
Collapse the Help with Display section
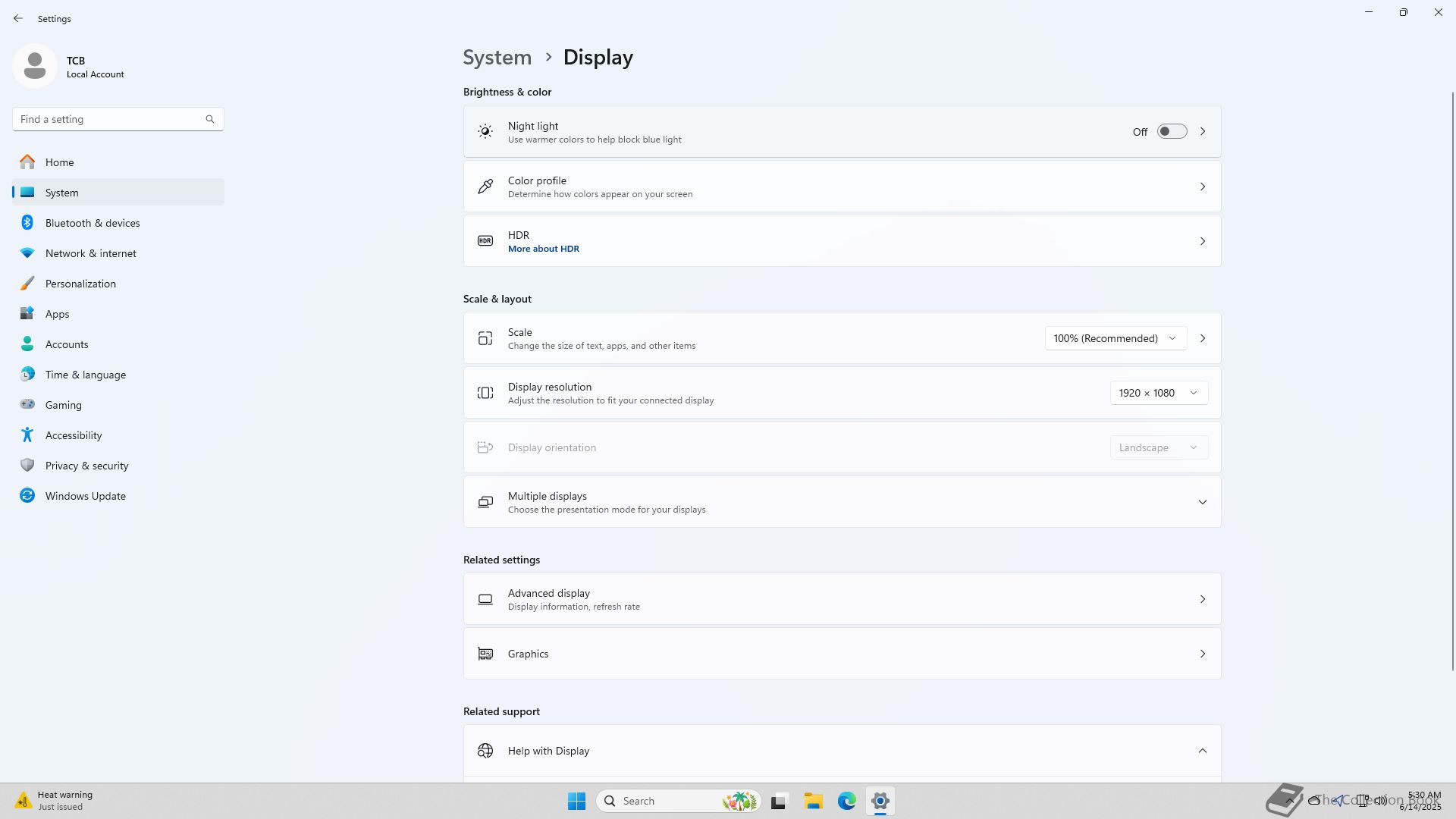click(x=1202, y=751)
